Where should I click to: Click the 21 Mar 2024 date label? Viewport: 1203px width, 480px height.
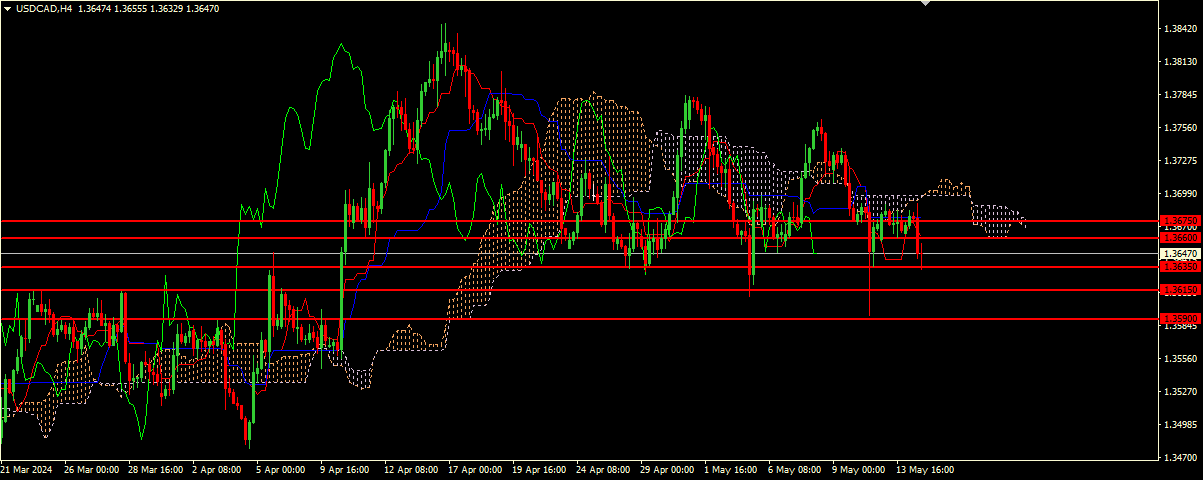point(26,469)
